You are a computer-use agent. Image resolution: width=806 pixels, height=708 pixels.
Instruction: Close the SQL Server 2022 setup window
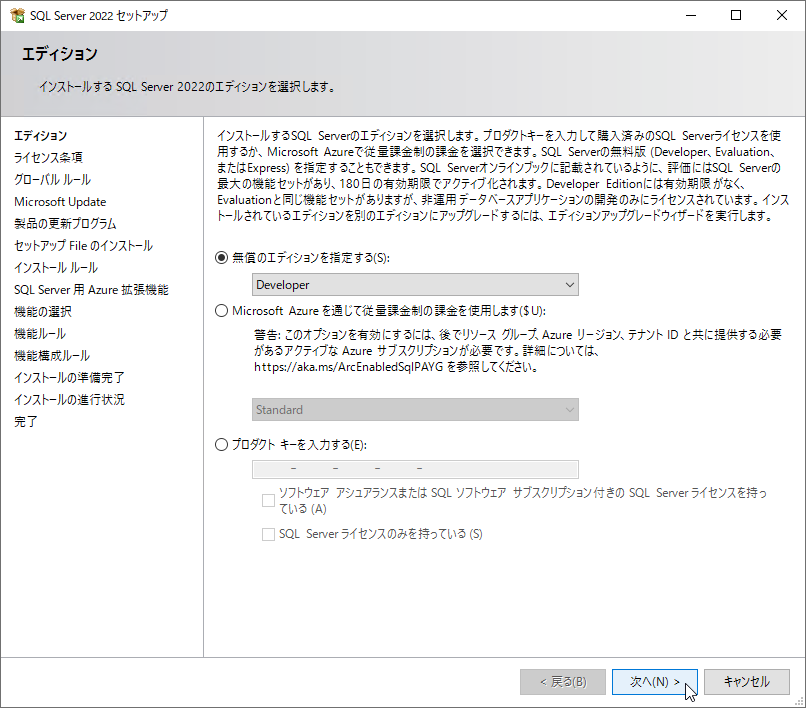click(x=782, y=15)
